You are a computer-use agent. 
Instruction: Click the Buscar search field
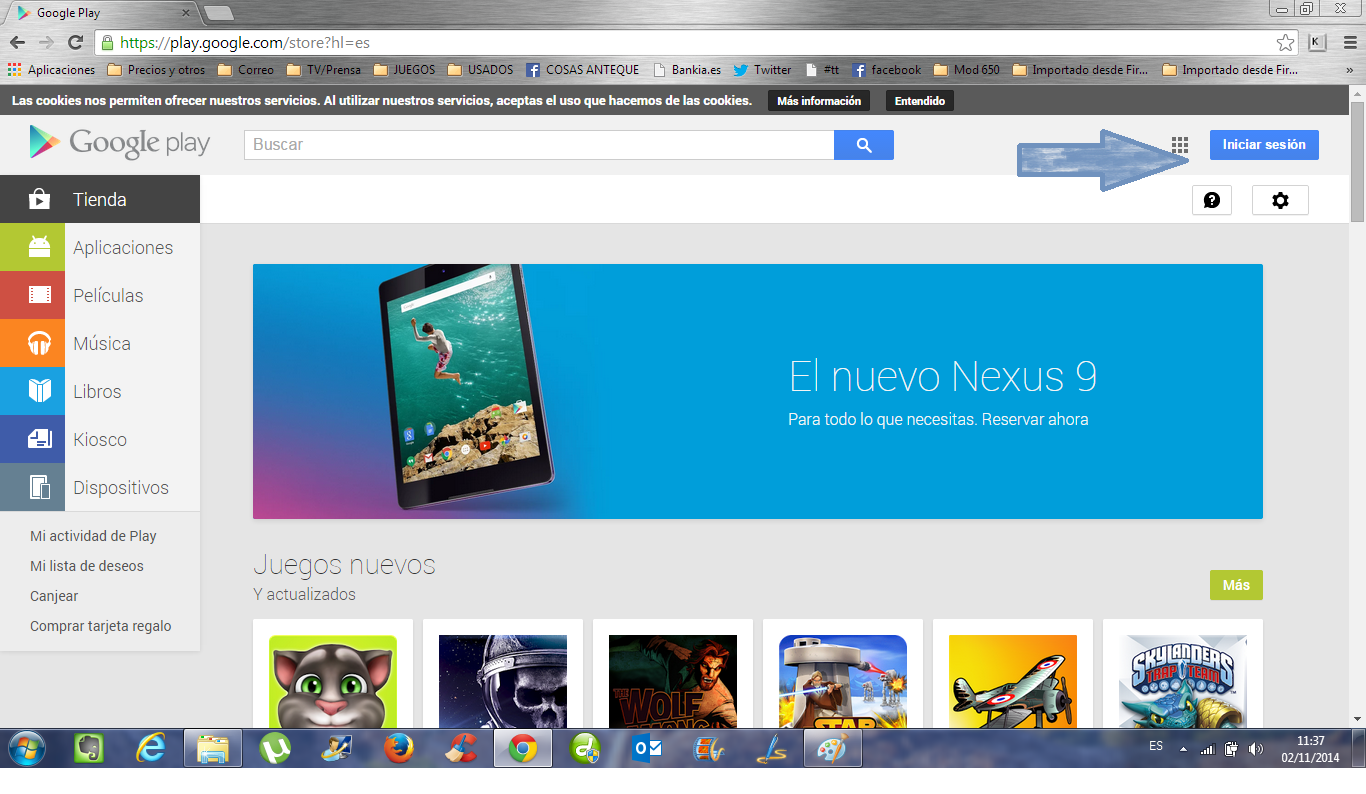[538, 145]
